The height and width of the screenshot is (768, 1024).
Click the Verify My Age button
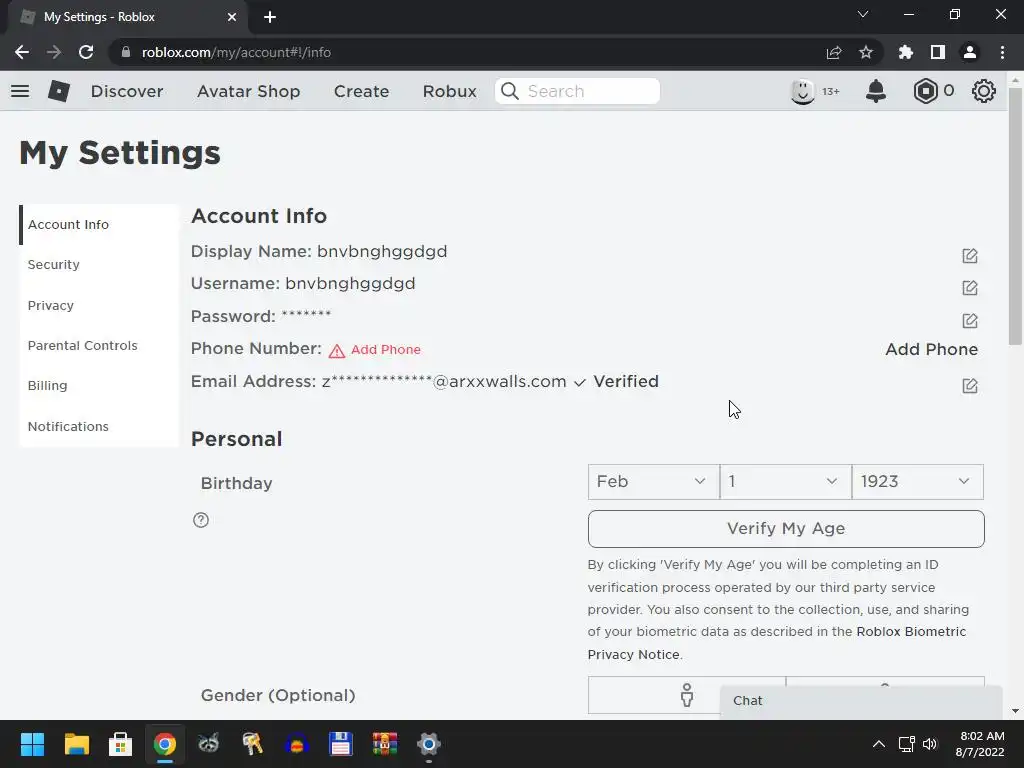(786, 528)
